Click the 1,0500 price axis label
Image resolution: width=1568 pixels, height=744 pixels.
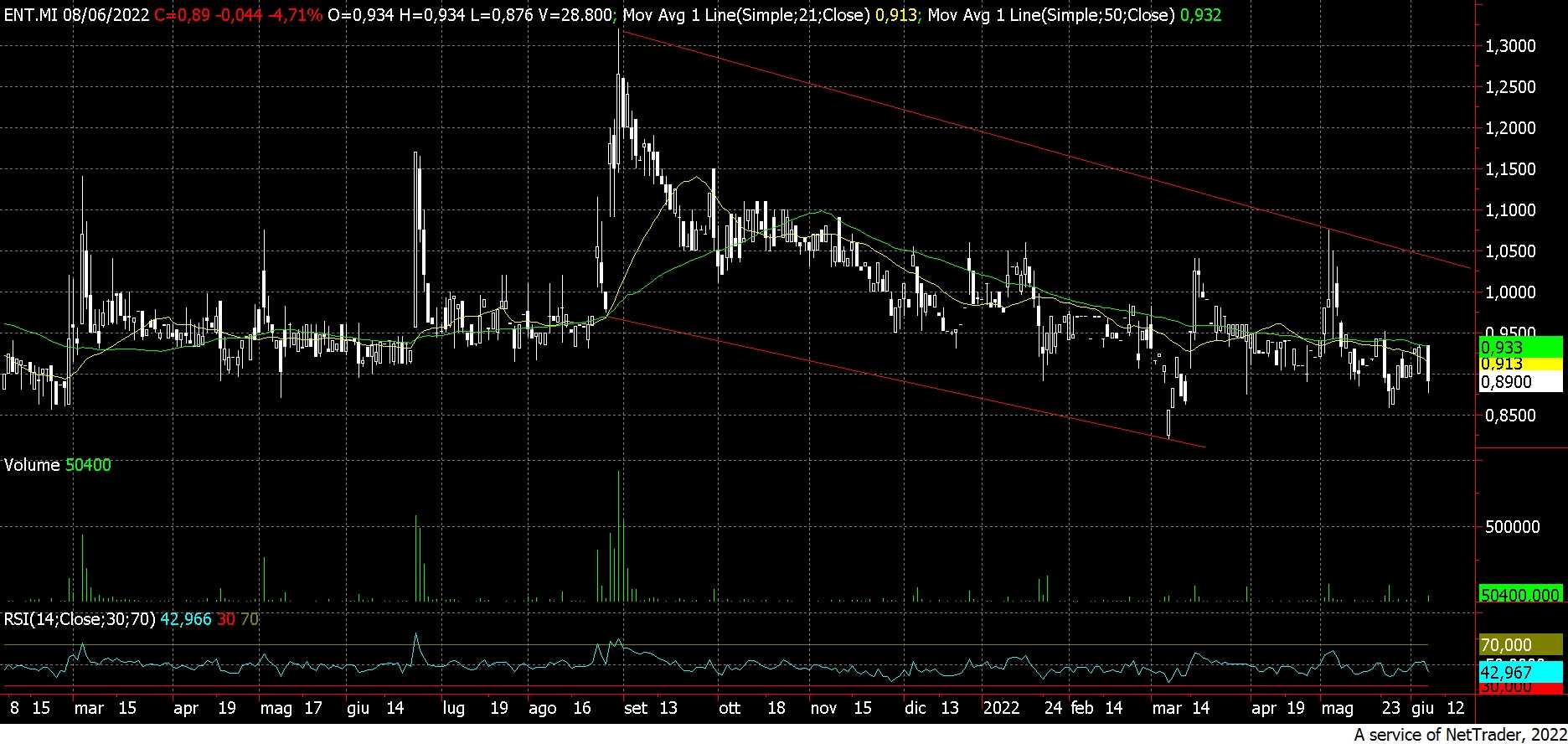point(1510,251)
